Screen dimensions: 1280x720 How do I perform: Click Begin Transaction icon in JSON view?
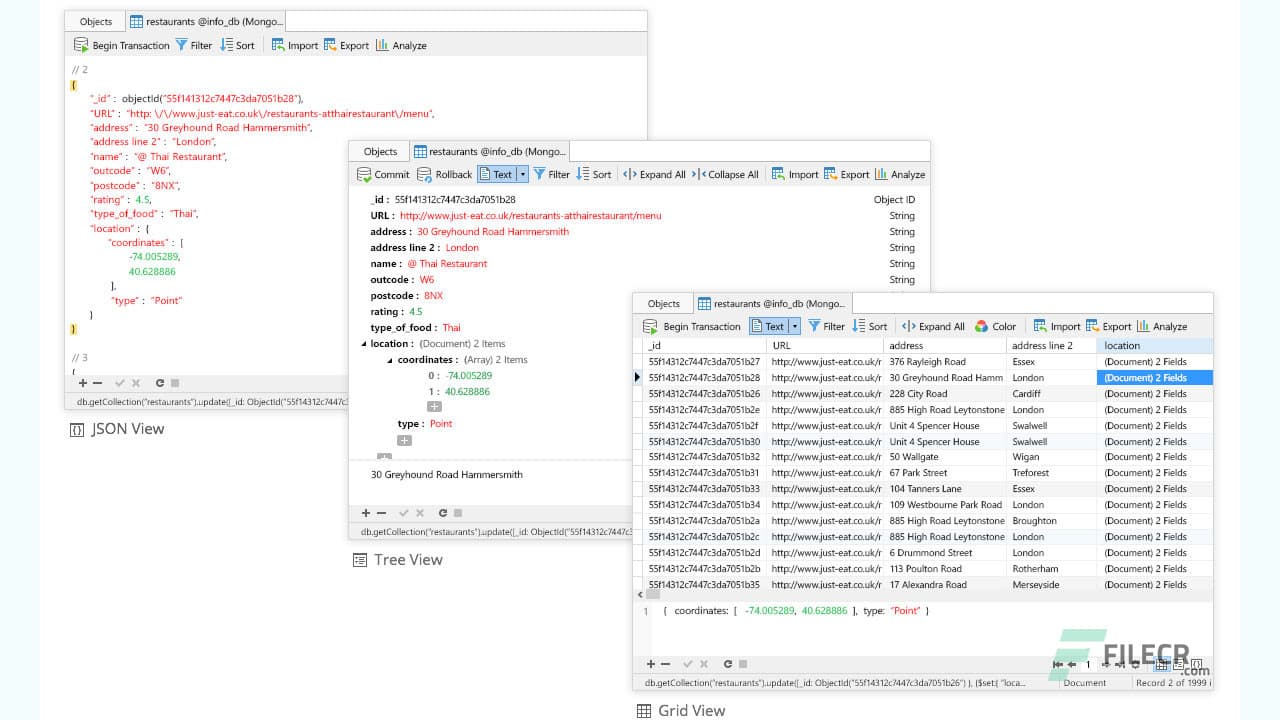[81, 45]
